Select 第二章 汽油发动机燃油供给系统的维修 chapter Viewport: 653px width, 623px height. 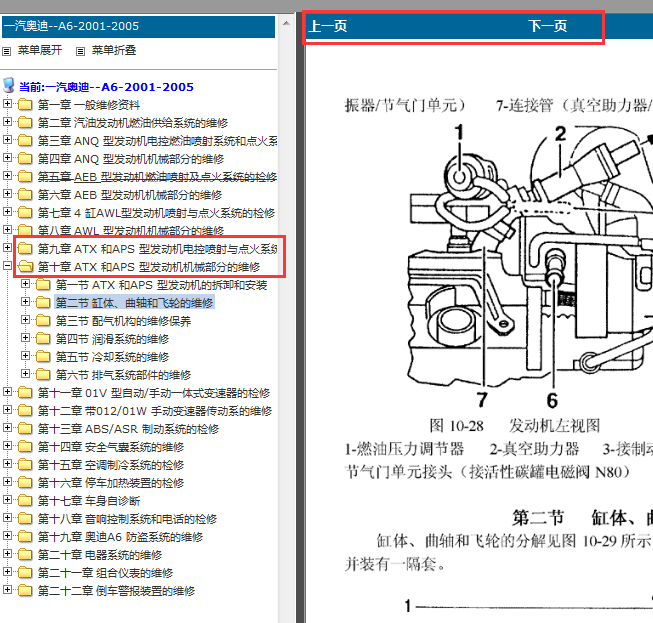coord(133,123)
